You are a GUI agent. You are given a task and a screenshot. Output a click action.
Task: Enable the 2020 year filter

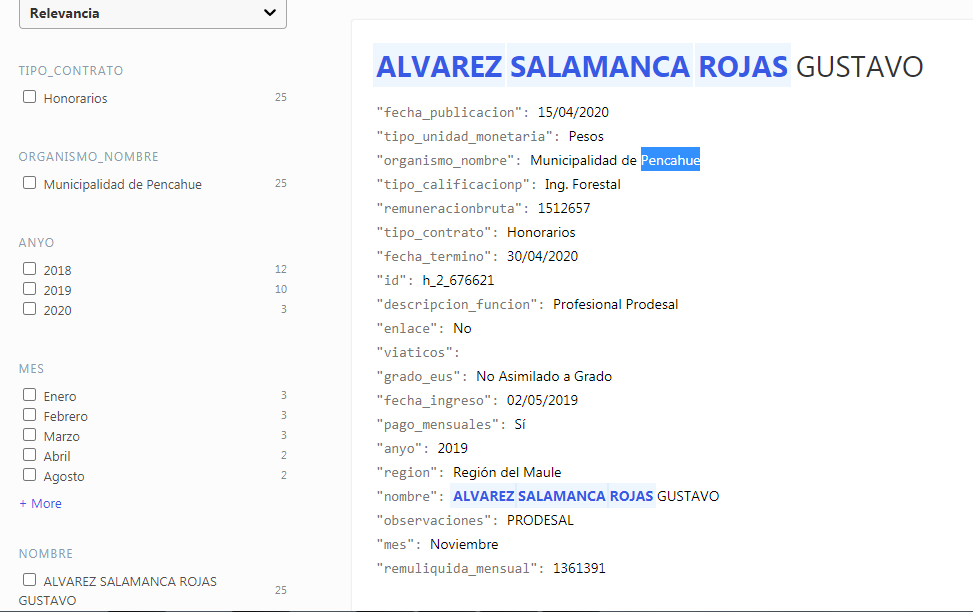tap(29, 308)
